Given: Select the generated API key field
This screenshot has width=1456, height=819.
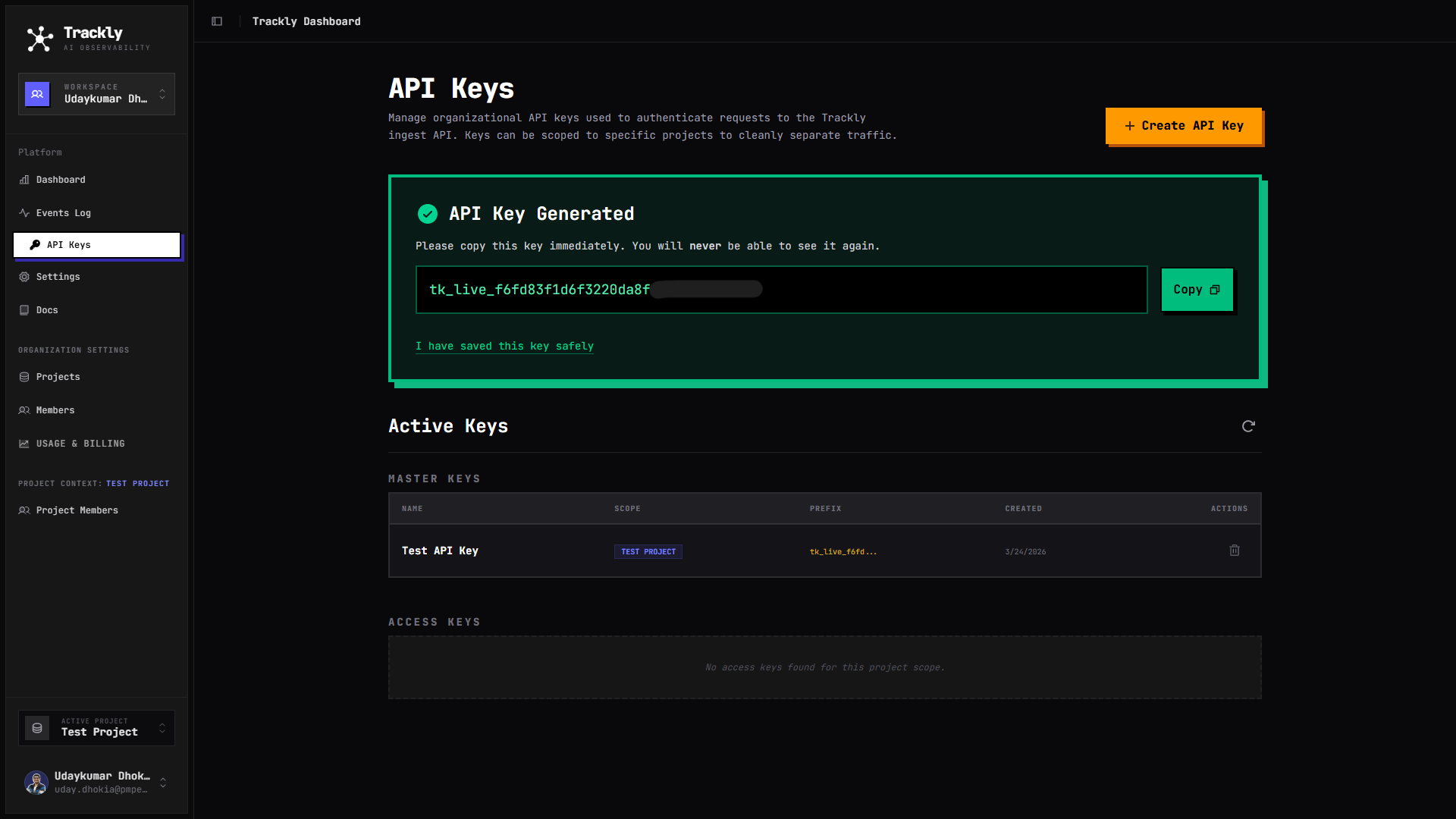Looking at the screenshot, I should coord(781,290).
